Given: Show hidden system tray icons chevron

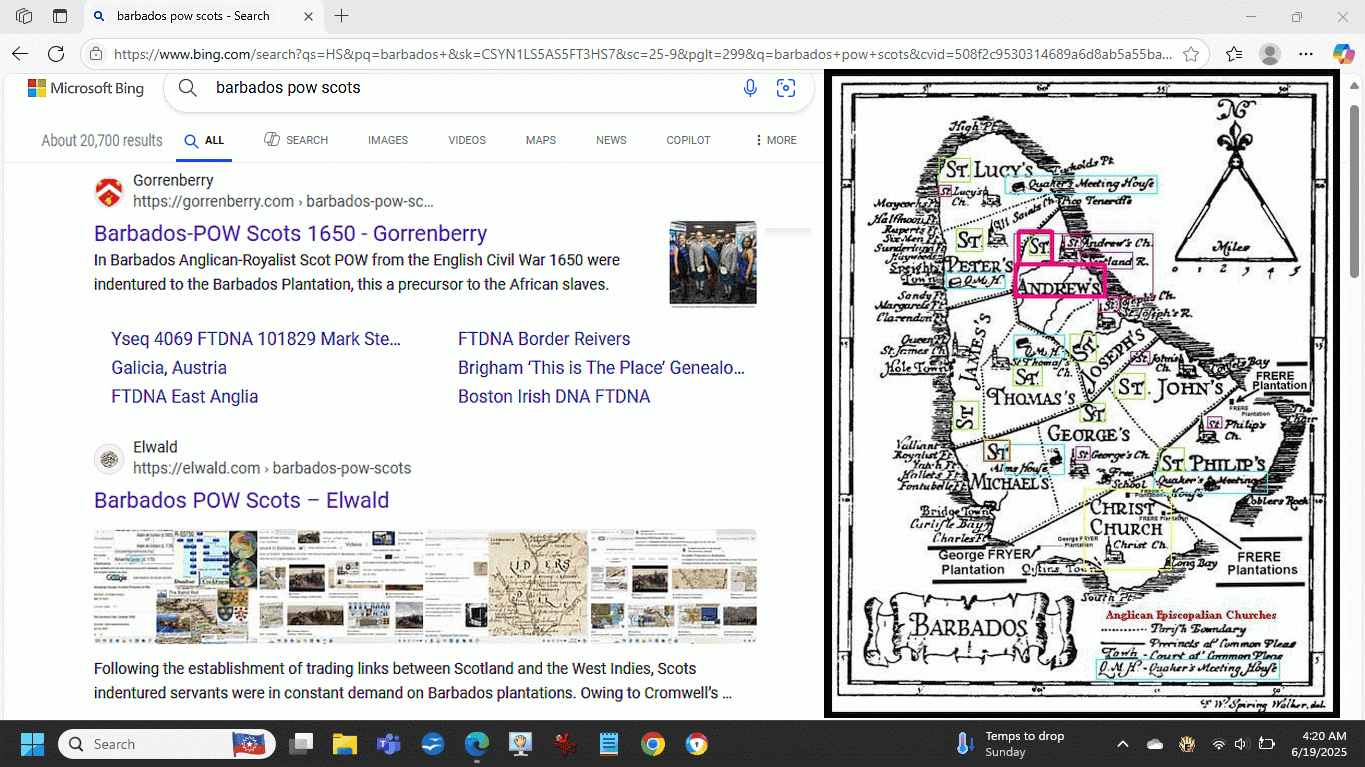Looking at the screenshot, I should pyautogui.click(x=1122, y=744).
